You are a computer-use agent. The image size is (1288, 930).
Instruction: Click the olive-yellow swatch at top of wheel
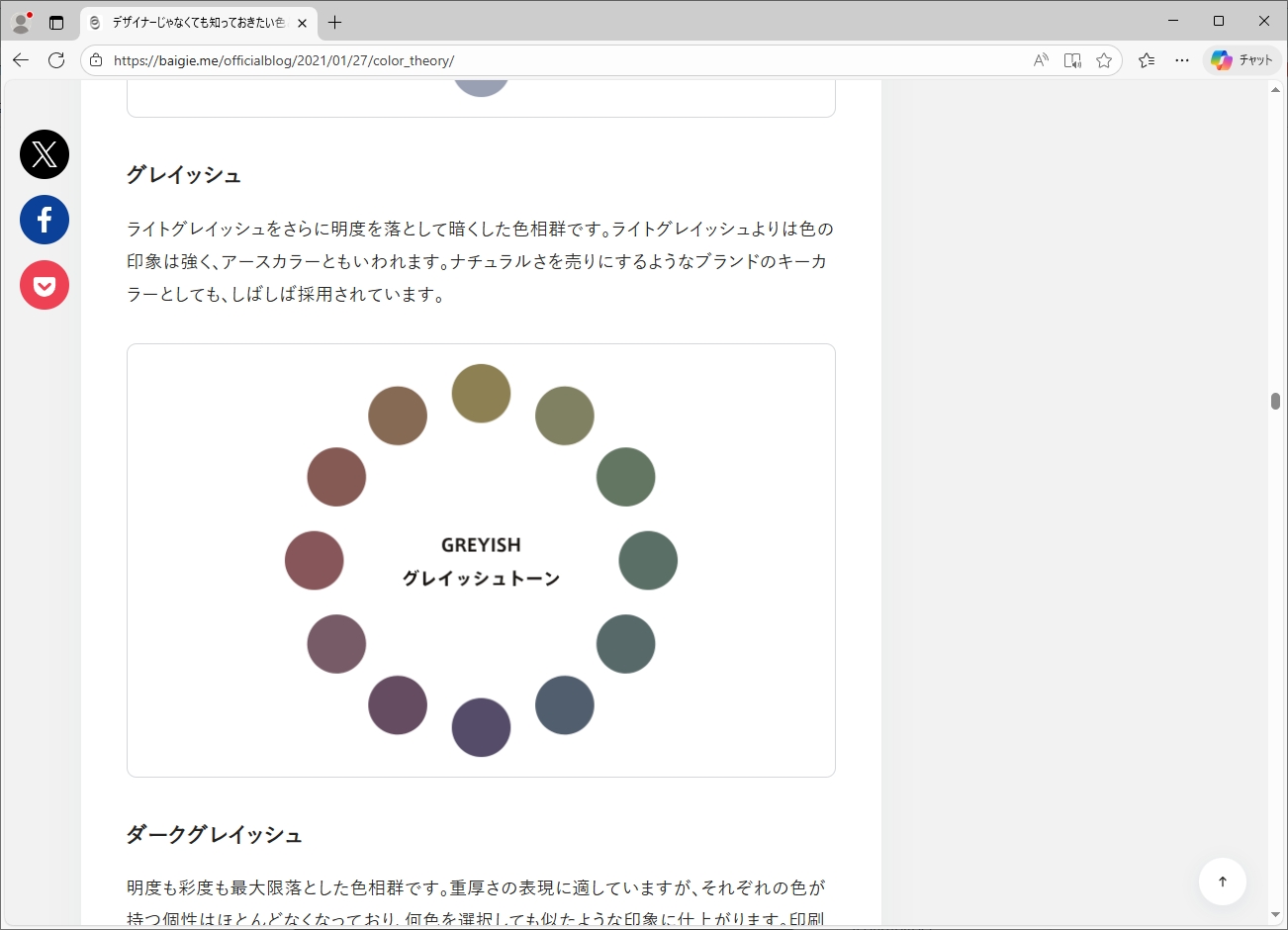click(x=481, y=394)
